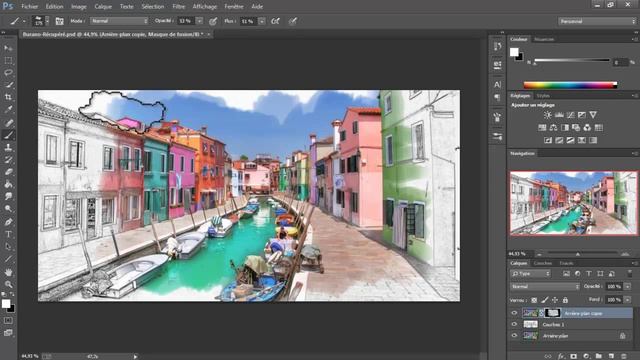The image size is (640, 360).
Task: Click the zoom percentage field in status bar
Action: click(29, 356)
